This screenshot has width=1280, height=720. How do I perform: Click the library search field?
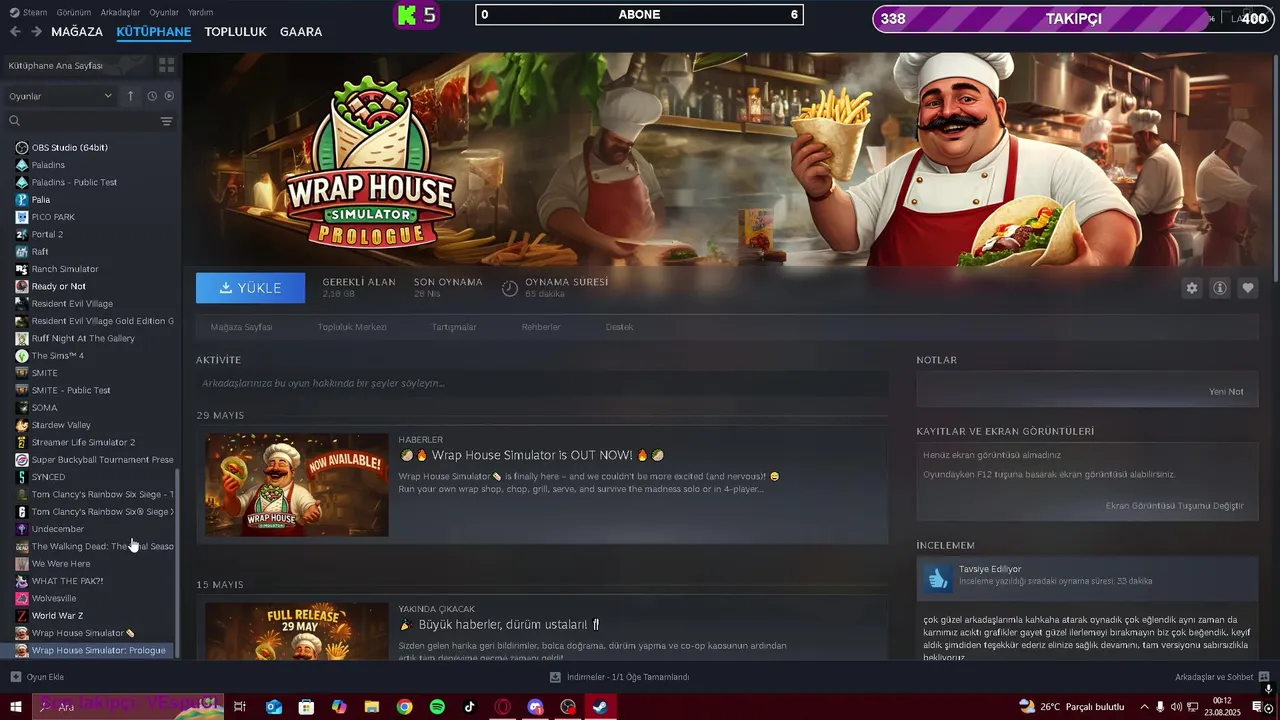click(x=83, y=121)
